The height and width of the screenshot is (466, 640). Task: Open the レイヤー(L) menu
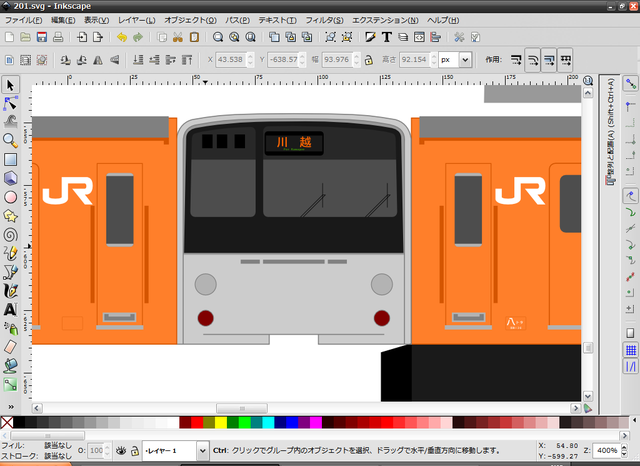(137, 20)
